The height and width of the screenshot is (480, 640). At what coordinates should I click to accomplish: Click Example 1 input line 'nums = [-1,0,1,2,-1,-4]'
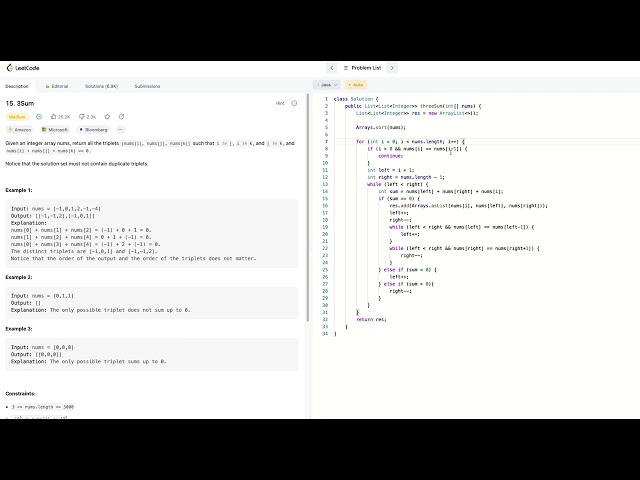coord(66,209)
